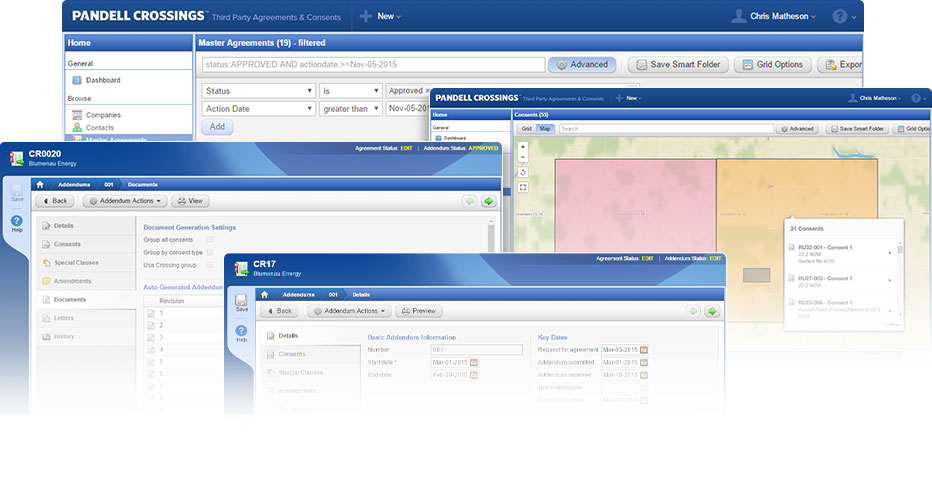
Task: Click the Save icon in CR0020 window
Action: (x=17, y=193)
